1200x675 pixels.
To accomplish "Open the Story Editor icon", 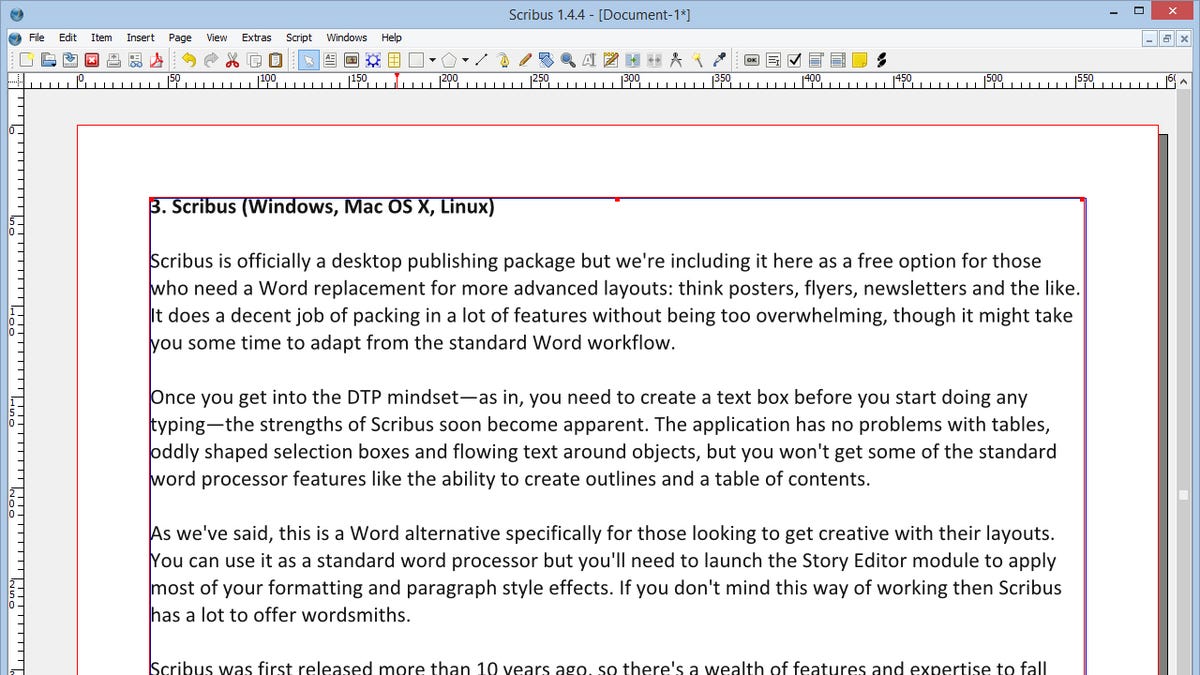I will (611, 60).
